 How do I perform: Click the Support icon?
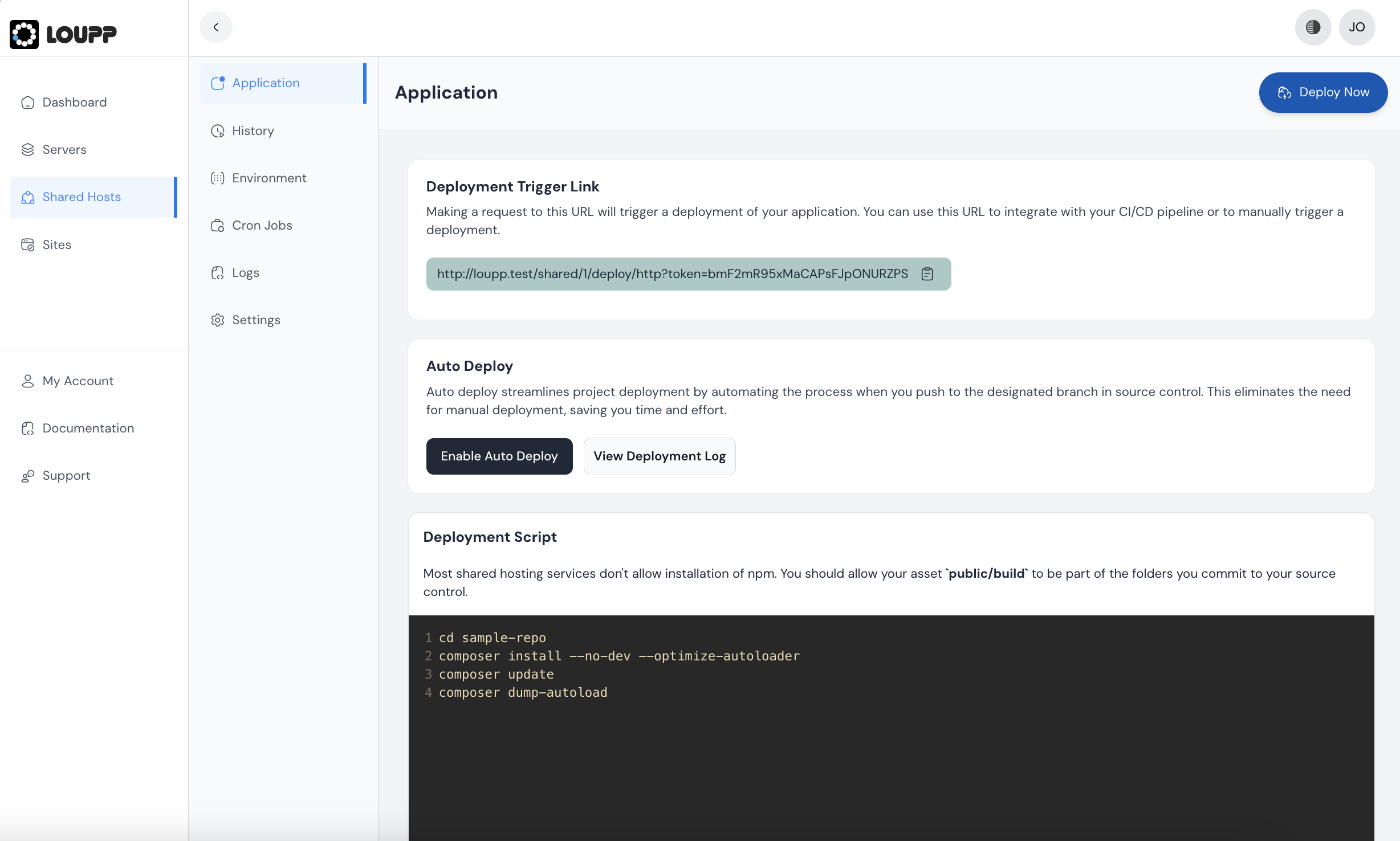[27, 476]
